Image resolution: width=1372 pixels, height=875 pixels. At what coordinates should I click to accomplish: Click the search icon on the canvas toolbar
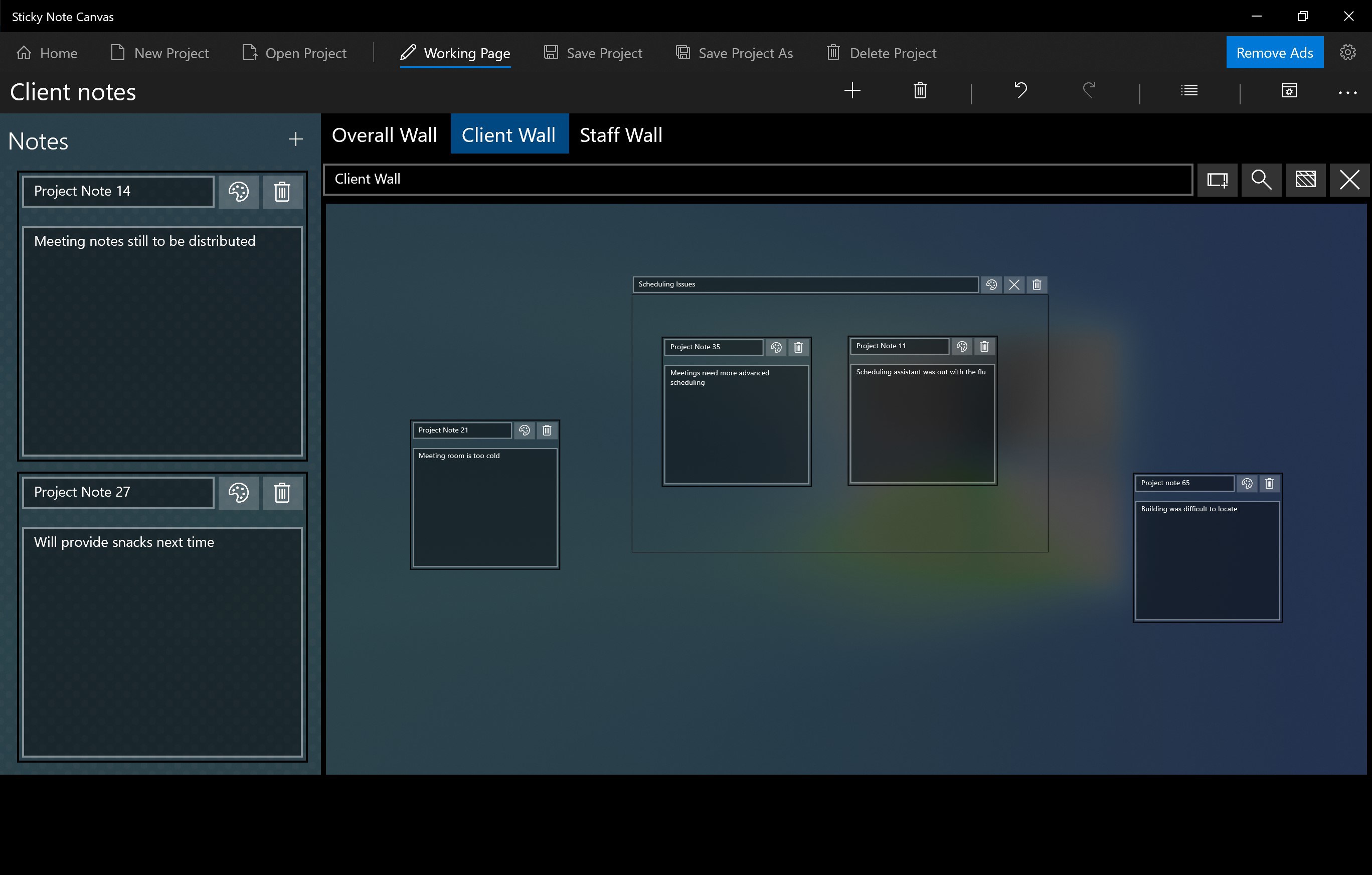point(1261,179)
